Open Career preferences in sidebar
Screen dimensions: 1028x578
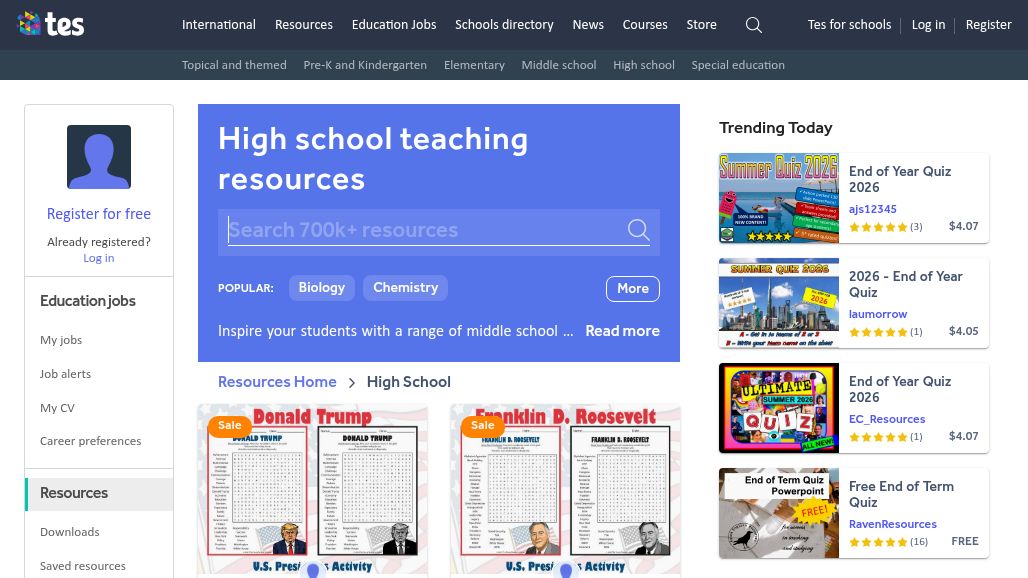(x=90, y=441)
